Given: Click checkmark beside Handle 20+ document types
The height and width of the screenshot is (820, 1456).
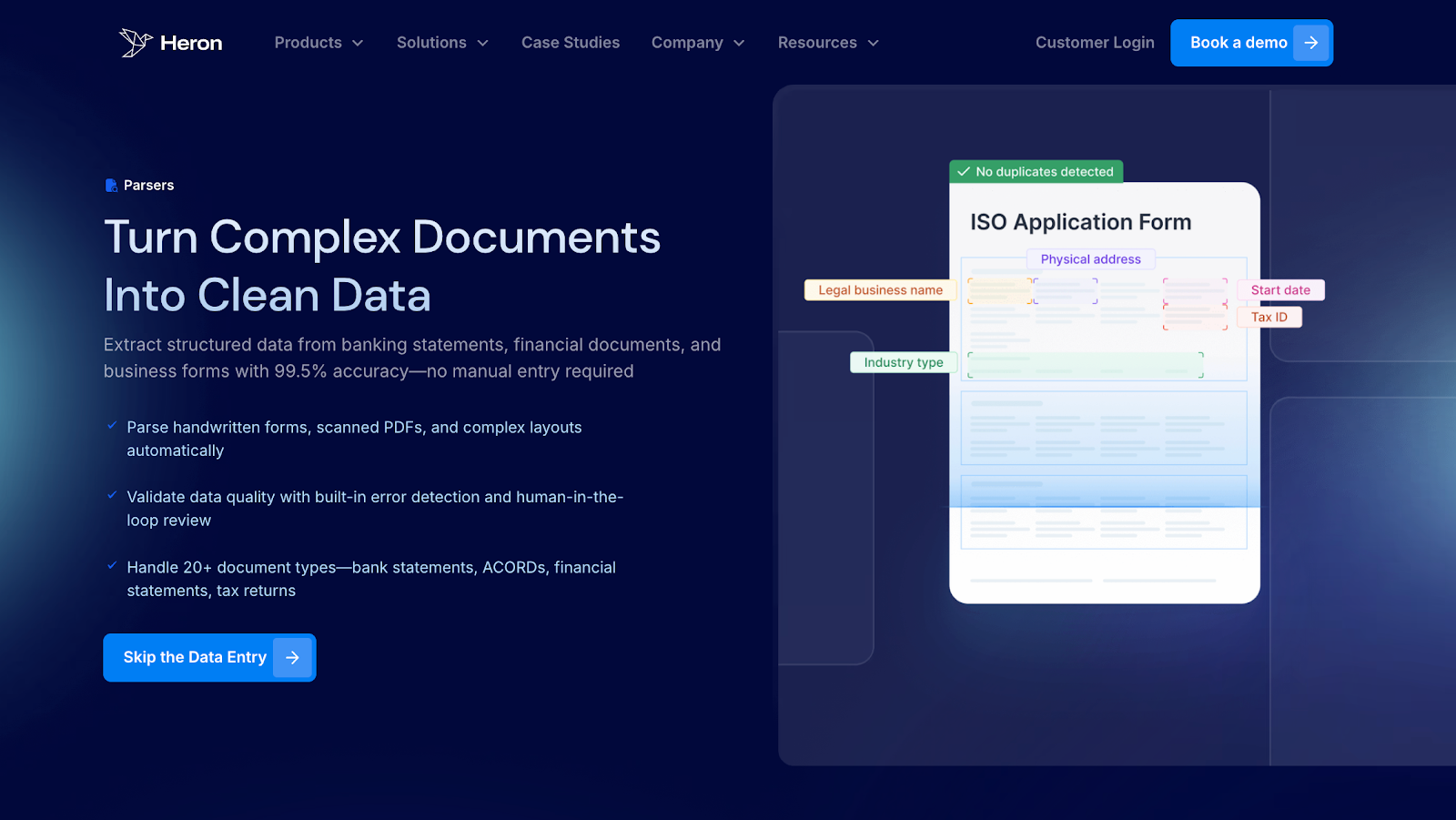Looking at the screenshot, I should point(112,565).
